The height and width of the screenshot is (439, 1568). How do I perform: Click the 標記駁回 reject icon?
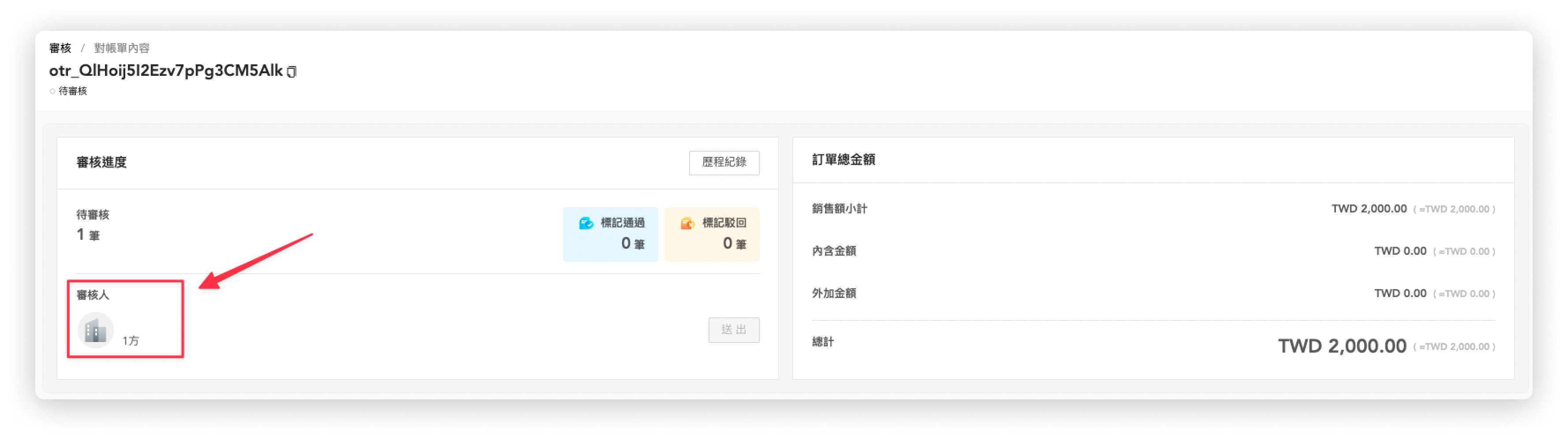[687, 223]
